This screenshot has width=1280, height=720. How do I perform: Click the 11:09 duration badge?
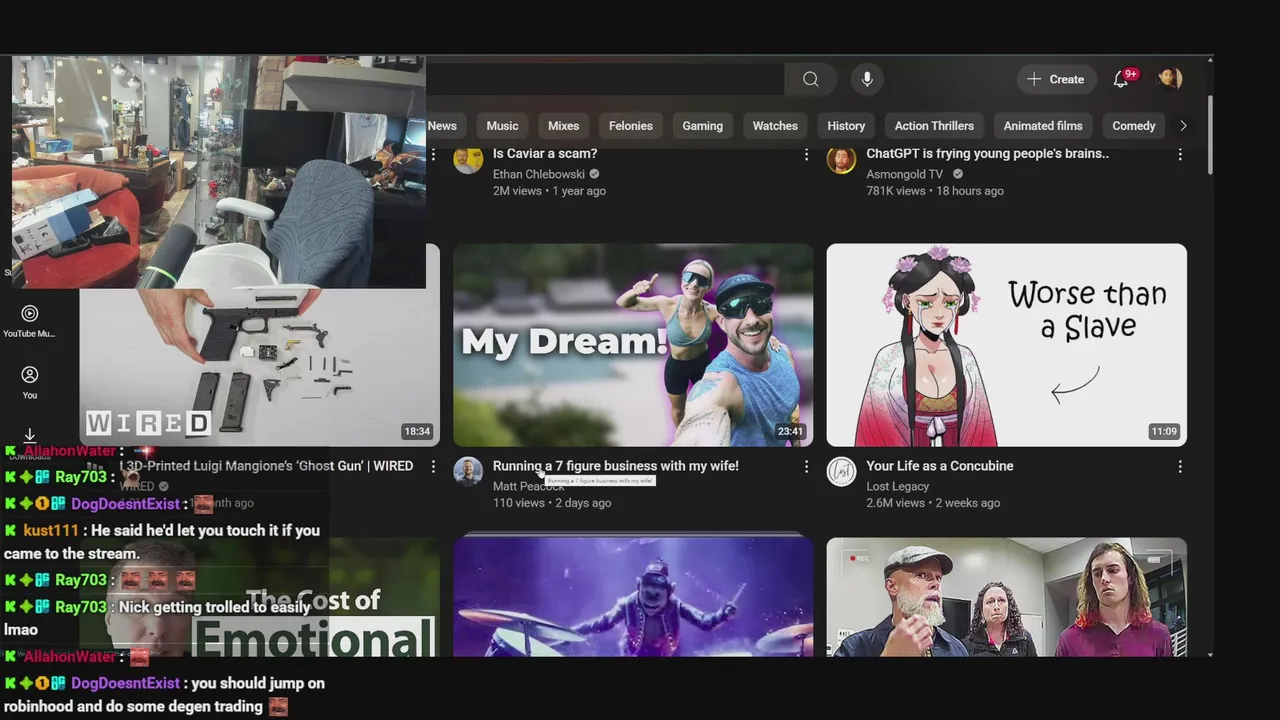click(1164, 432)
